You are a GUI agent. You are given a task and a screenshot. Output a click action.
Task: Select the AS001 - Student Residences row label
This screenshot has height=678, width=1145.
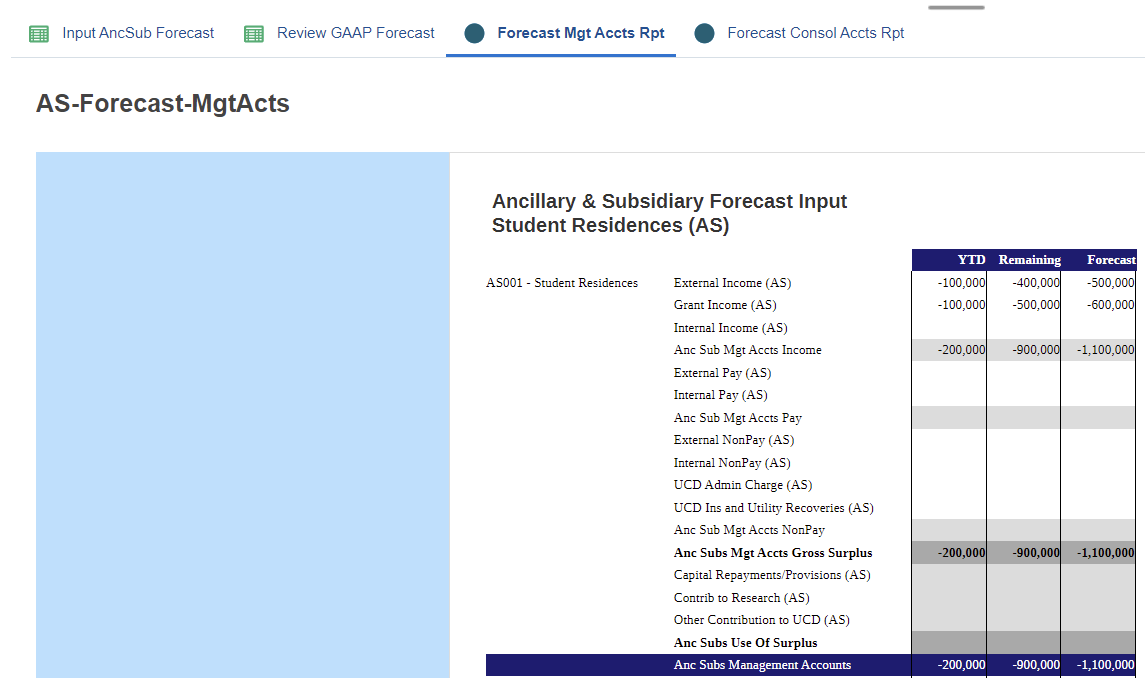coord(562,283)
